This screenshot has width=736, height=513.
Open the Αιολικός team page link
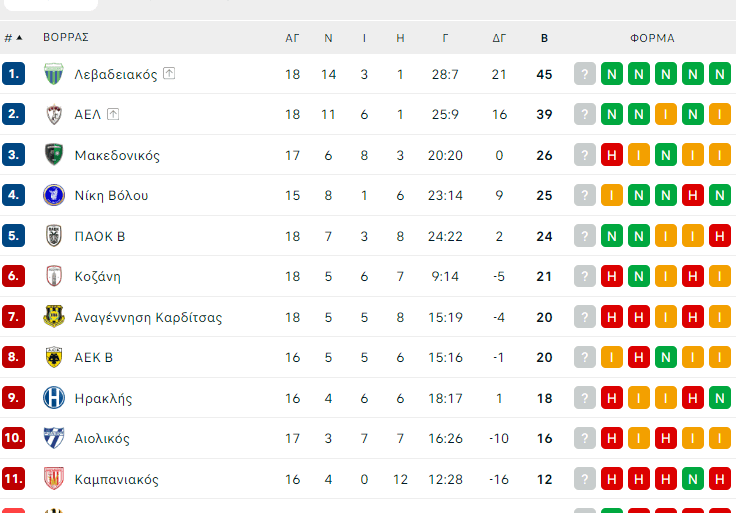coord(102,439)
